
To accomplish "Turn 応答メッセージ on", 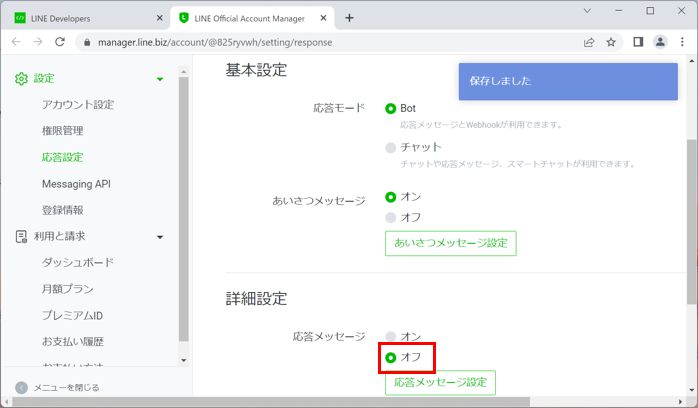I will tap(390, 336).
